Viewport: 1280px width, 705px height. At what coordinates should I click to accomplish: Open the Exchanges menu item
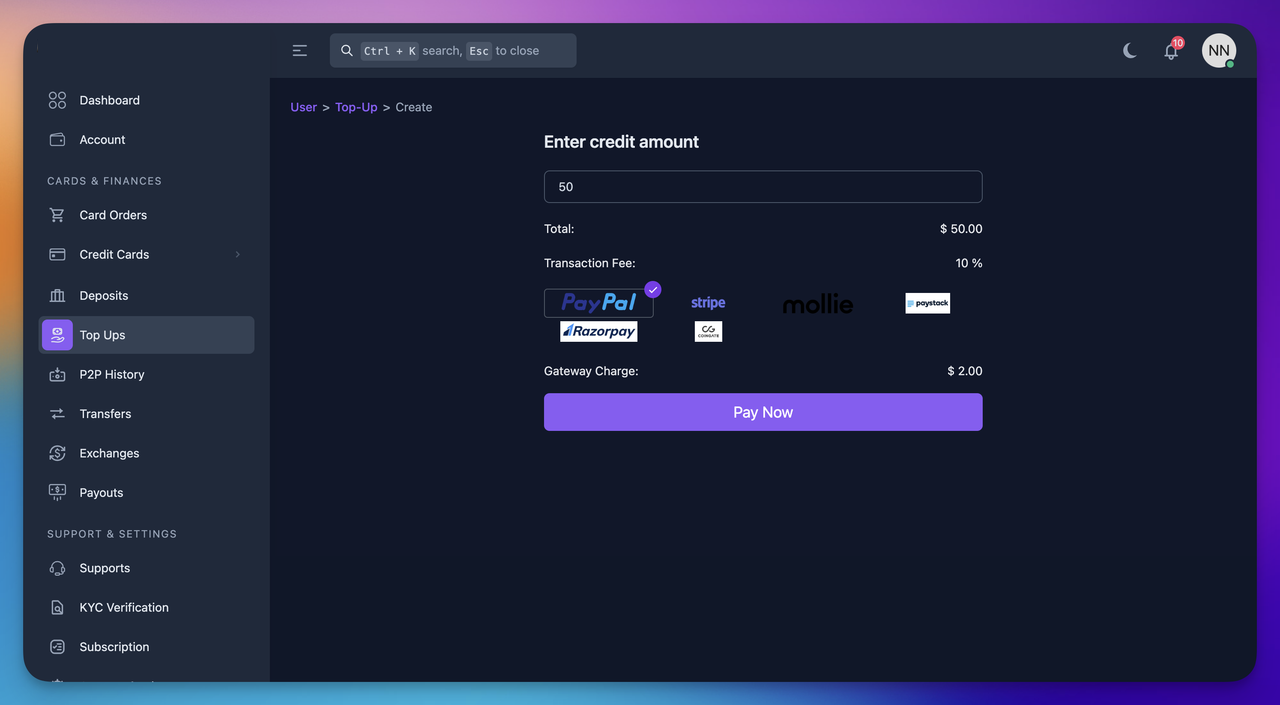click(x=146, y=453)
